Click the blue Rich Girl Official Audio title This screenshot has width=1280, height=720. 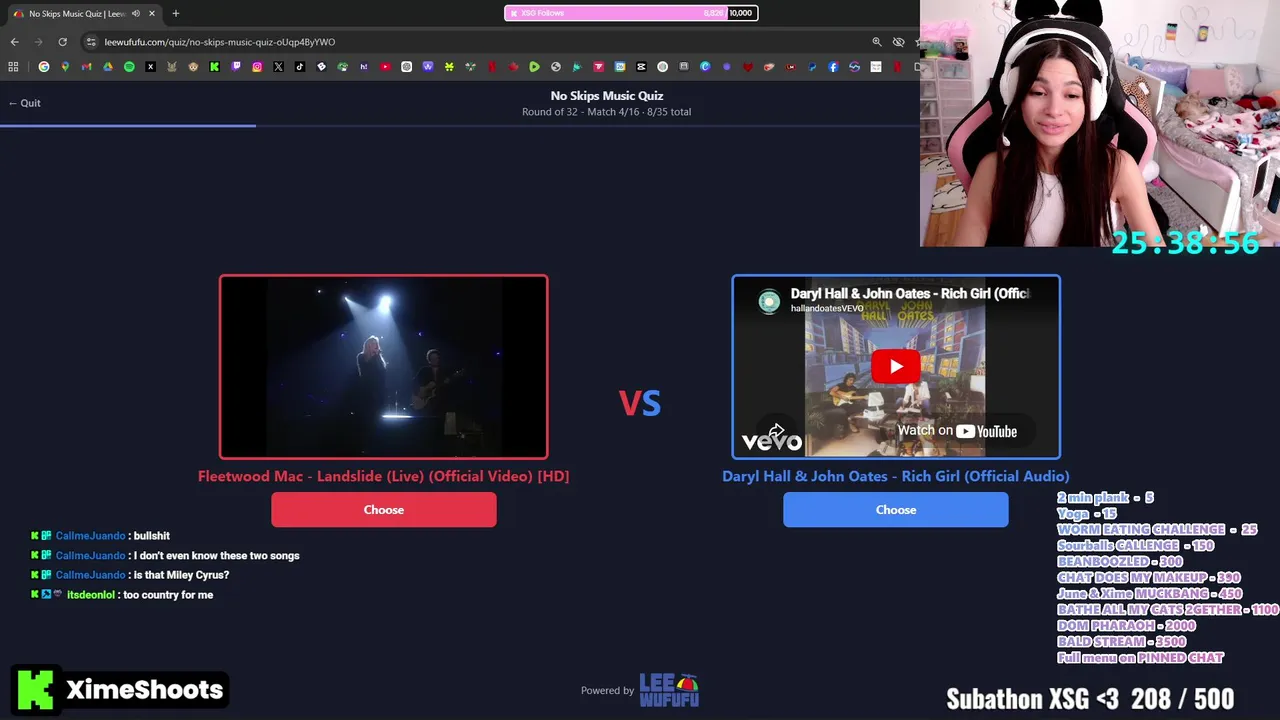pyautogui.click(x=896, y=476)
